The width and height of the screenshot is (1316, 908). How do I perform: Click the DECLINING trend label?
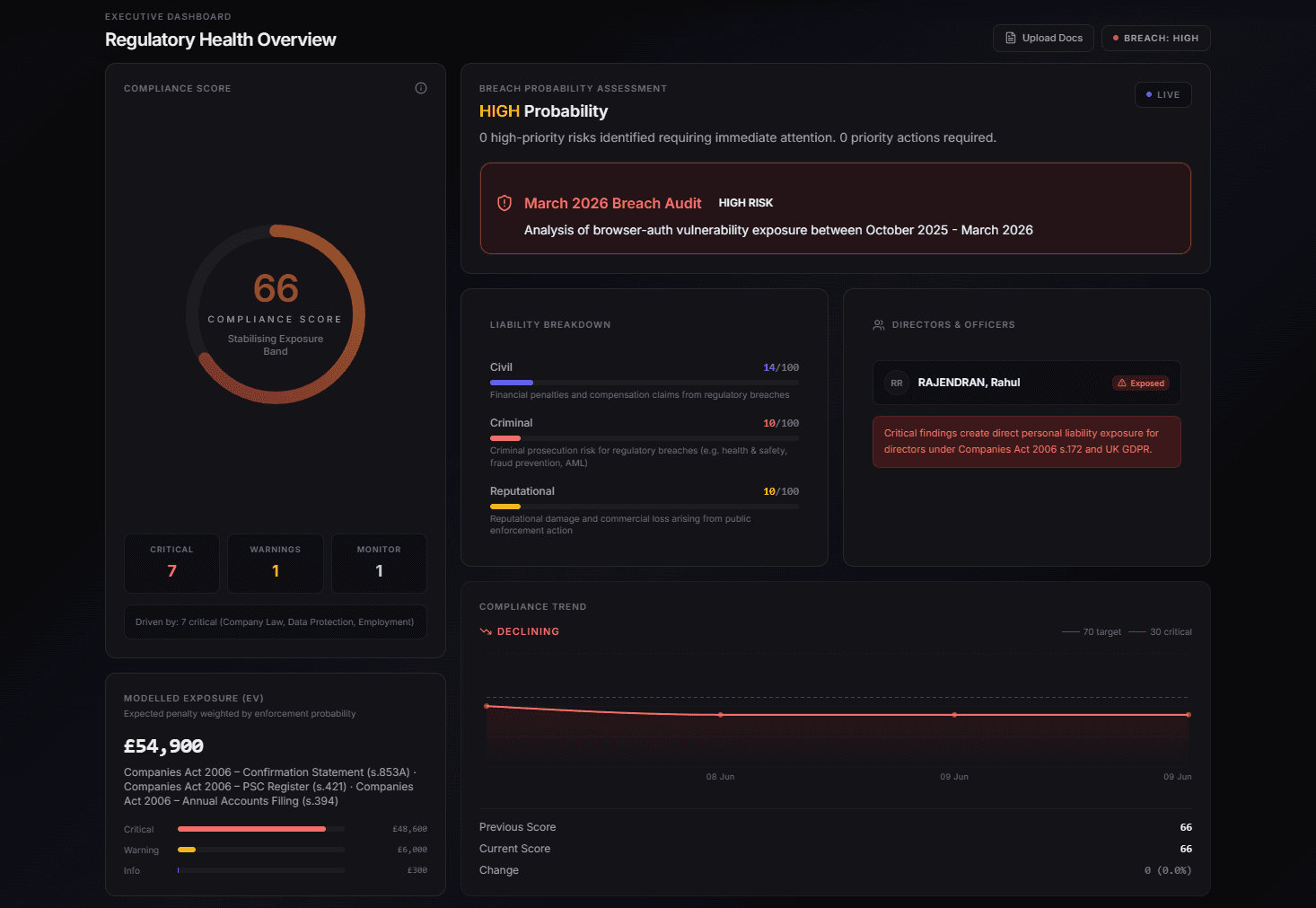(528, 631)
